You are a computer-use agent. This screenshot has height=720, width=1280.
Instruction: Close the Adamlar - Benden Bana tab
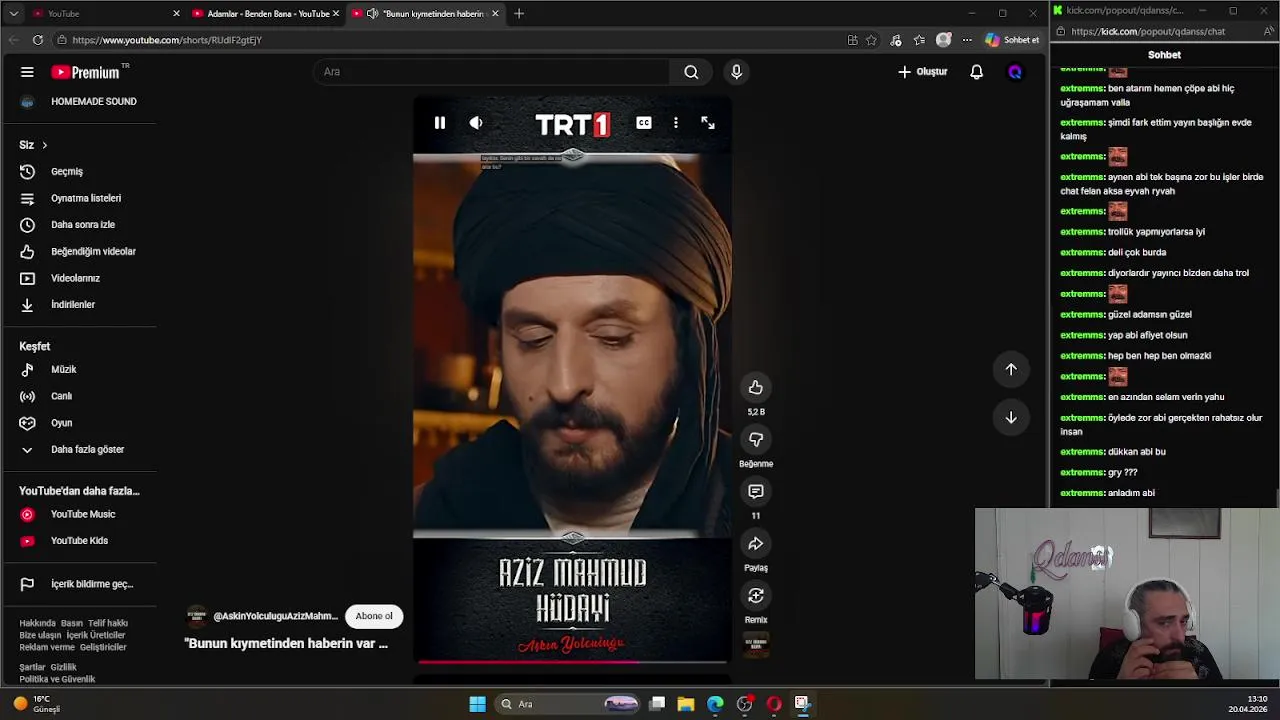(336, 13)
